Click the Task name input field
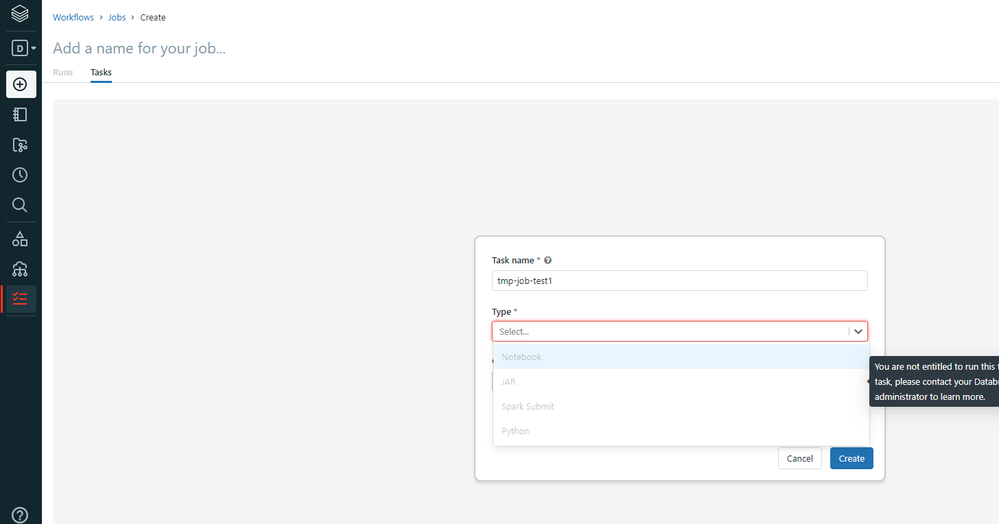Image resolution: width=999 pixels, height=524 pixels. (x=679, y=281)
